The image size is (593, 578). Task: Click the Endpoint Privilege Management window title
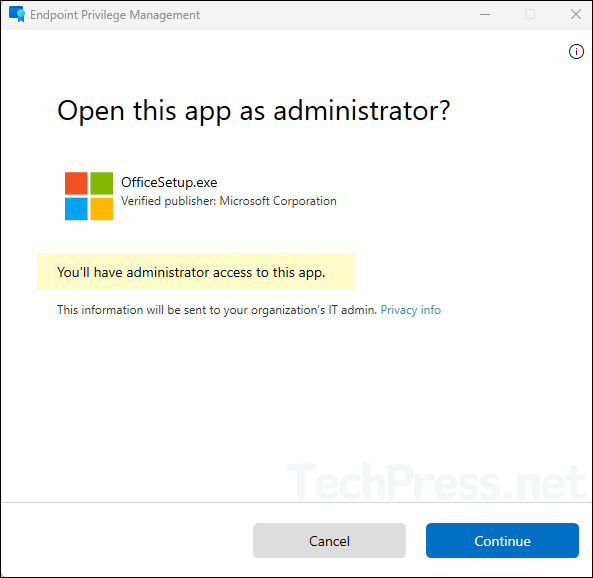point(115,15)
